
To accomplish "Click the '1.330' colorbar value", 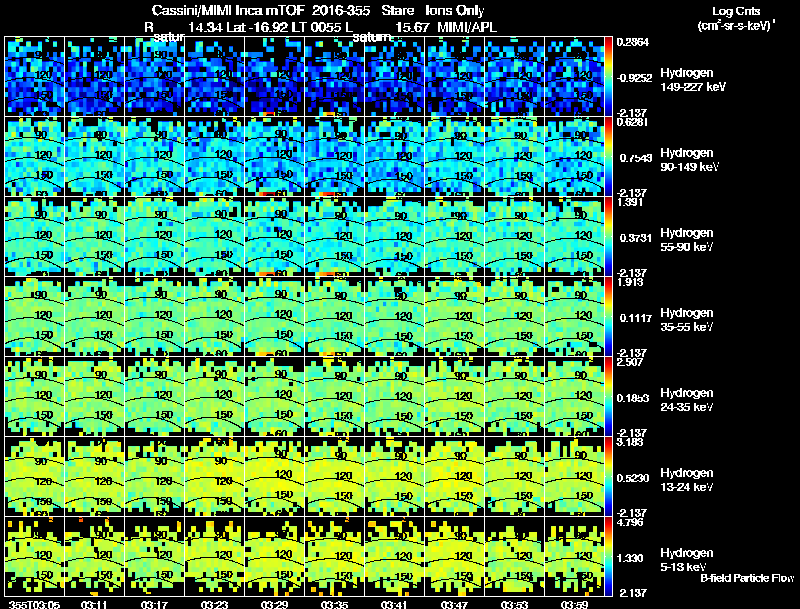I will pos(630,559).
